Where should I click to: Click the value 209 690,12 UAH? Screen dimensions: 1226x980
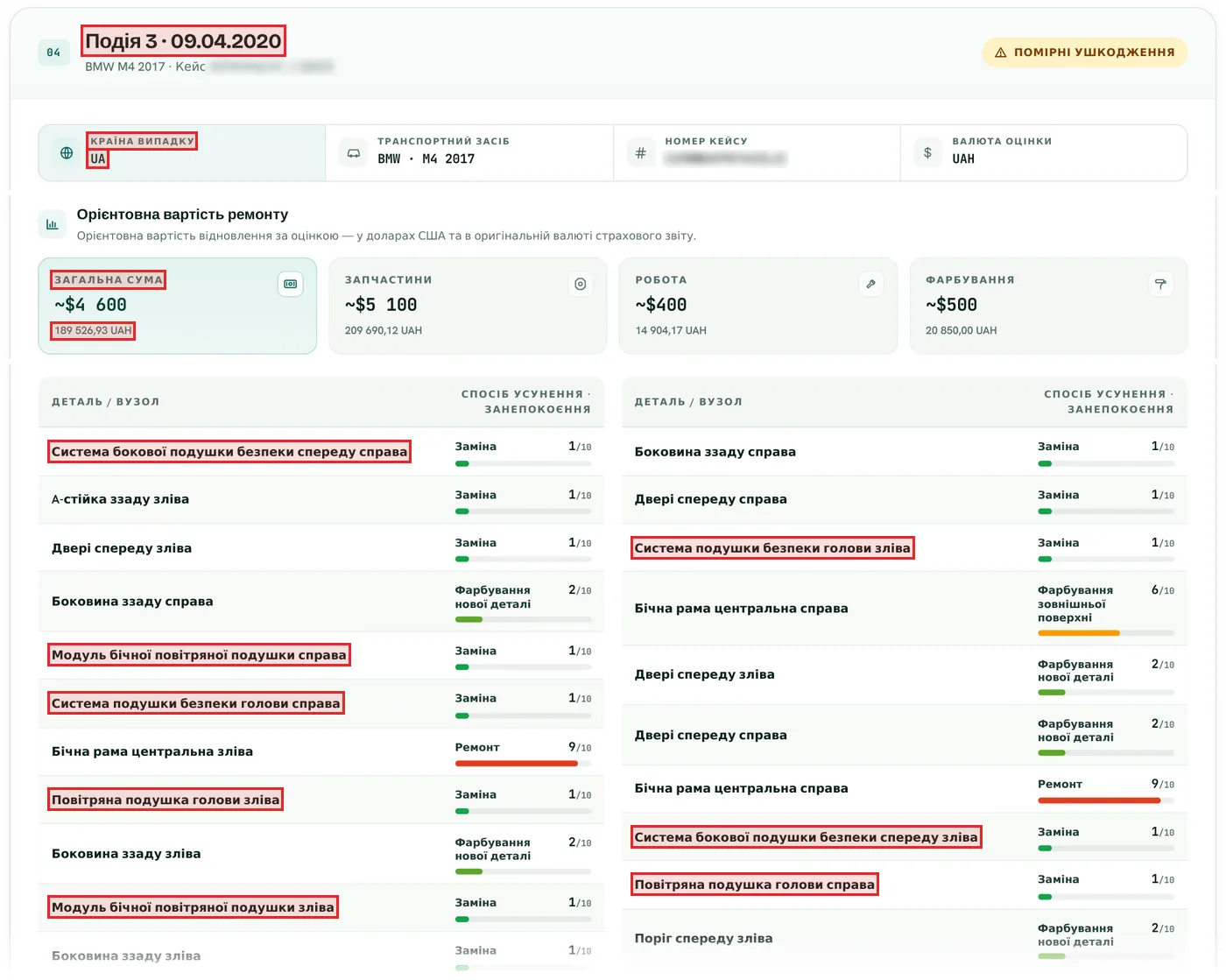(384, 331)
